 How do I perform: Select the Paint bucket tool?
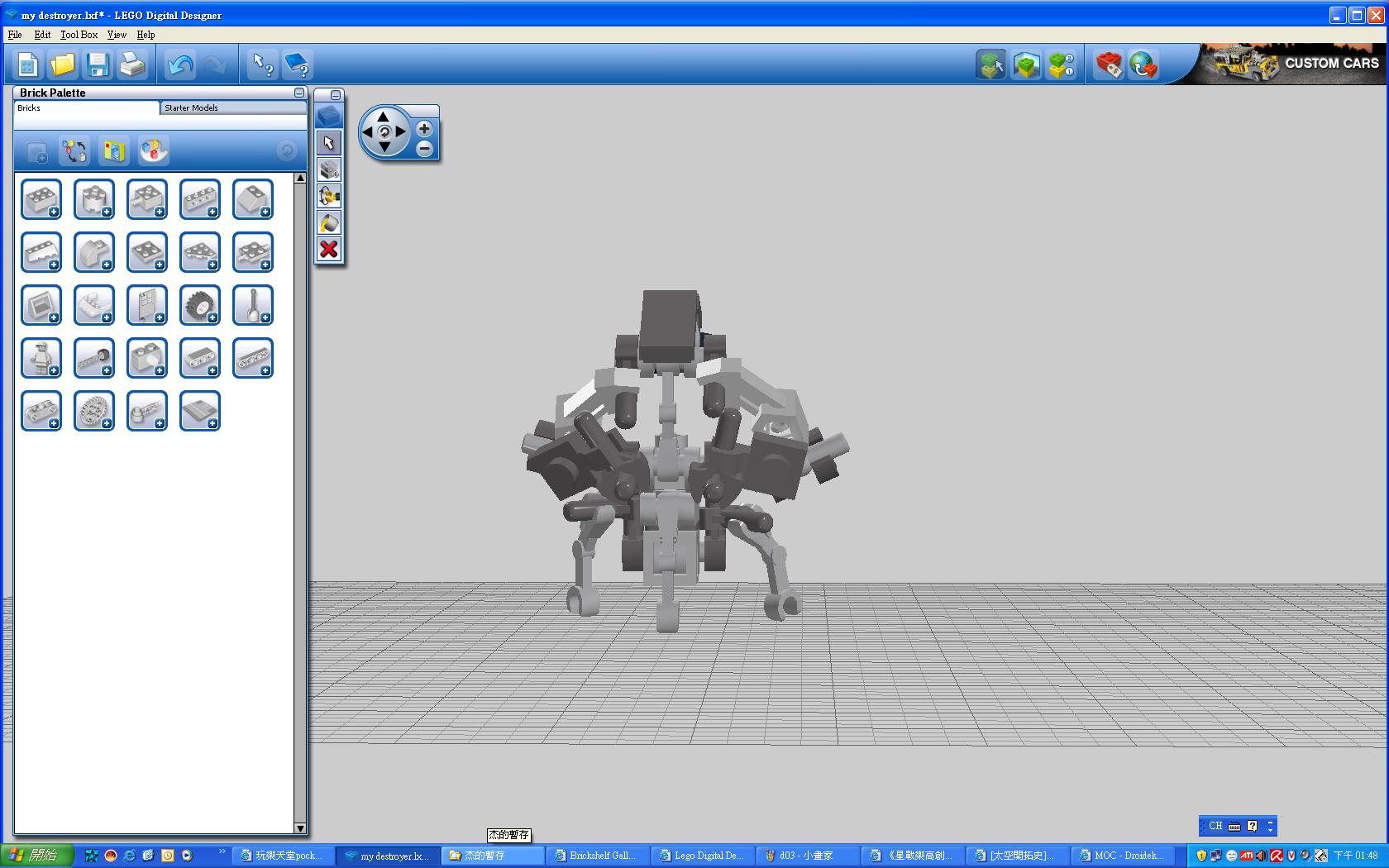(x=329, y=222)
